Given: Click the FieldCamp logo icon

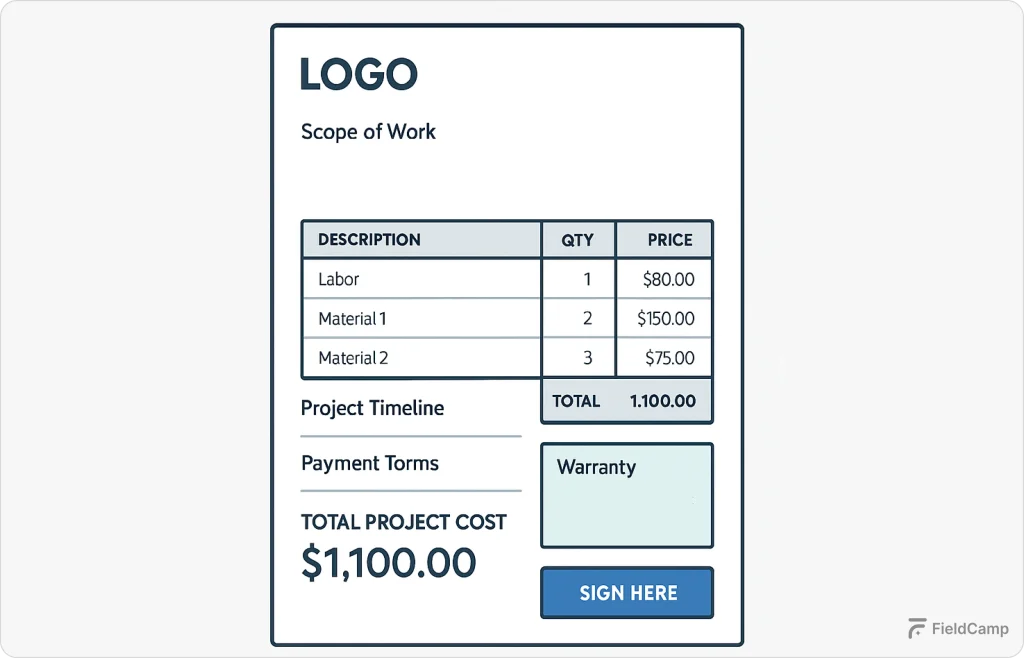Looking at the screenshot, I should coord(917,629).
